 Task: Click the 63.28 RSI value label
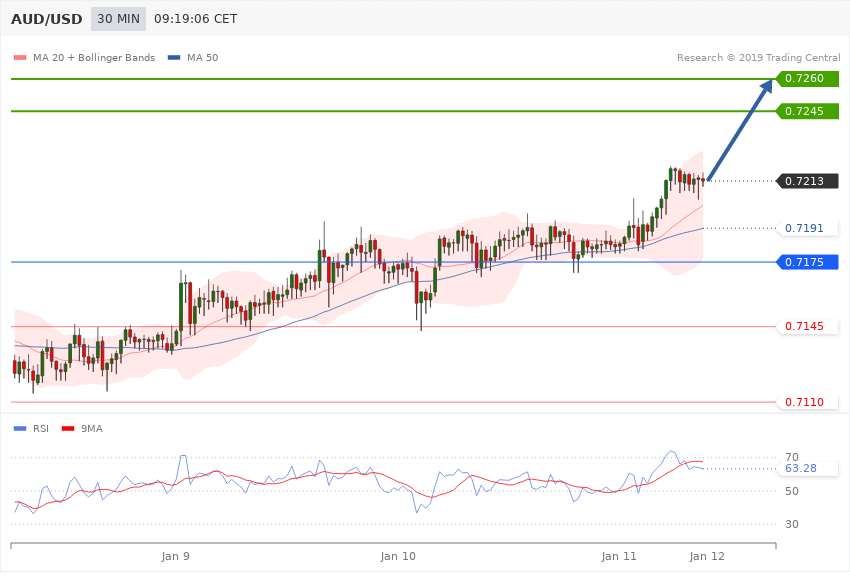tap(808, 468)
